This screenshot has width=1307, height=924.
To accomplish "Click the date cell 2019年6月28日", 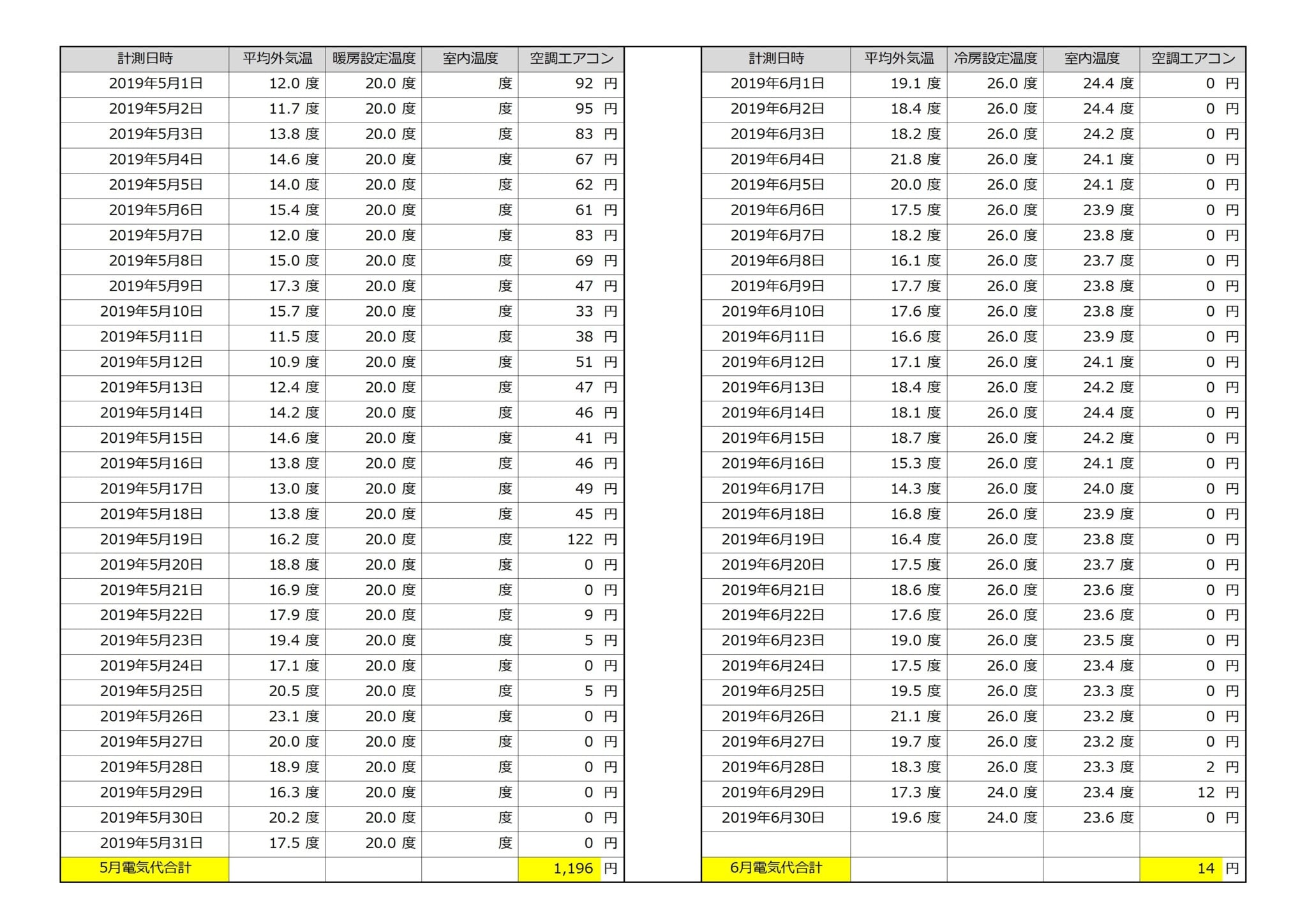I will click(776, 768).
